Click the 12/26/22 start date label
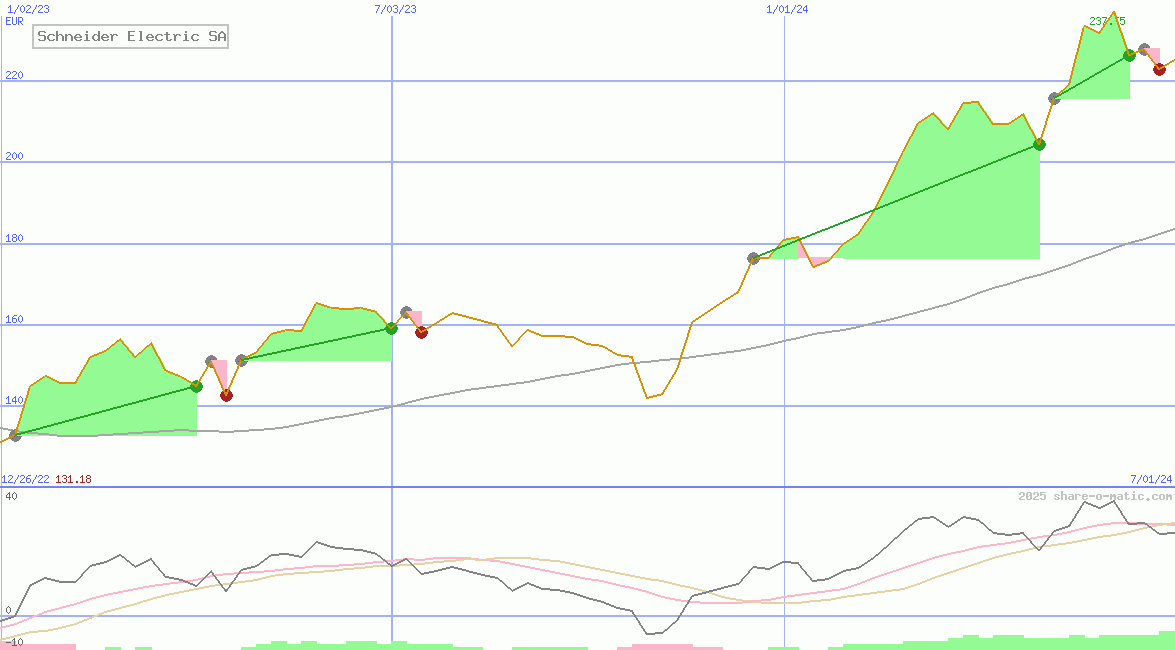The image size is (1175, 650). (x=25, y=479)
